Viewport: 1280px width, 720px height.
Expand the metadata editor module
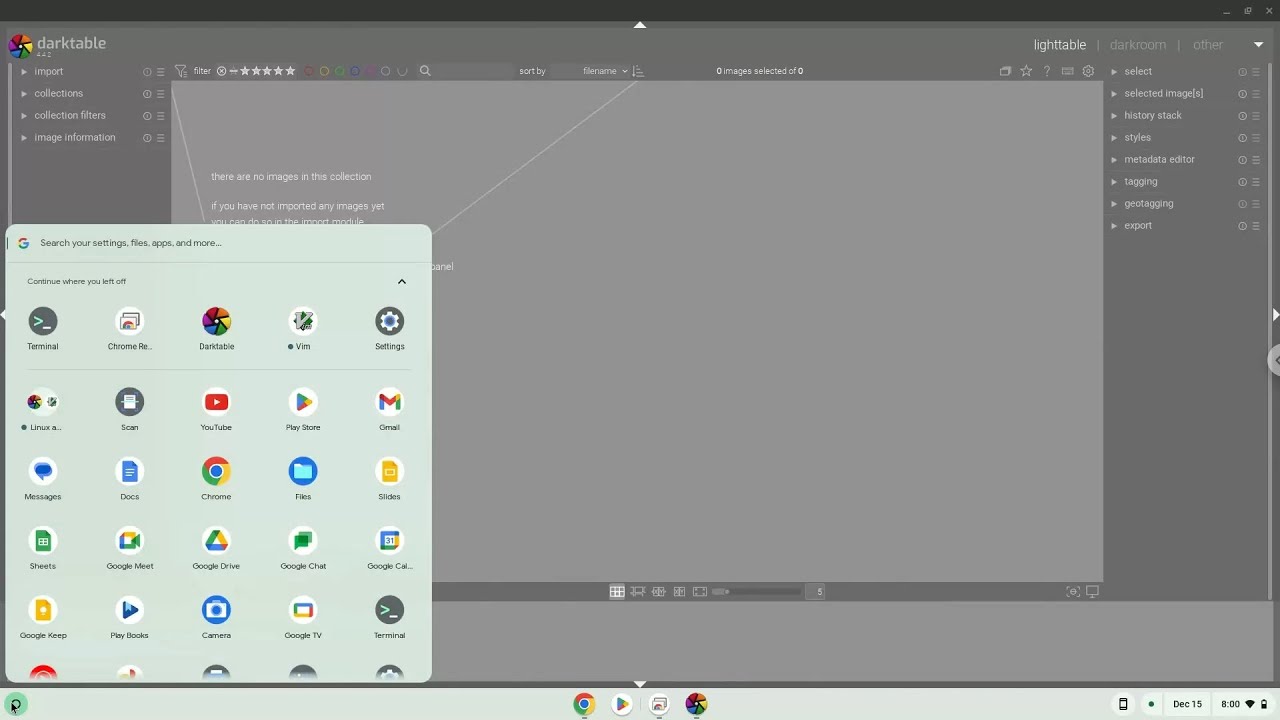pyautogui.click(x=1159, y=159)
